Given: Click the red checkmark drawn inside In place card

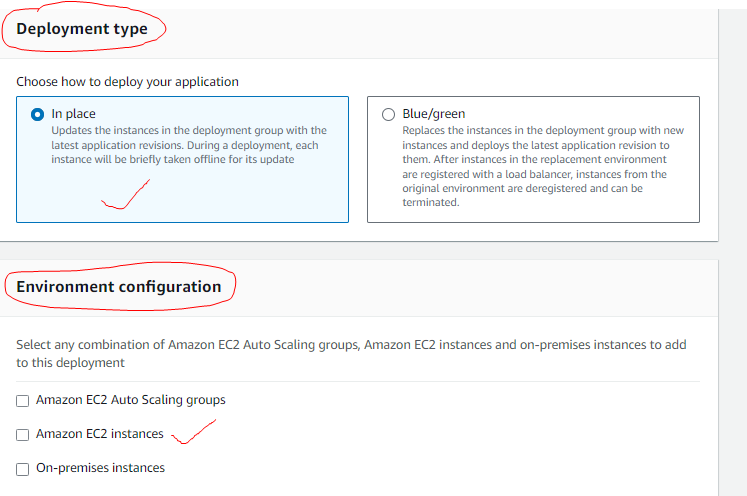Looking at the screenshot, I should (125, 194).
